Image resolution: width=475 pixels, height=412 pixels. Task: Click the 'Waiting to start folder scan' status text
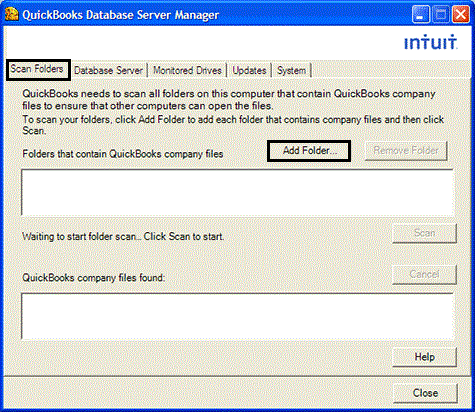(123, 237)
